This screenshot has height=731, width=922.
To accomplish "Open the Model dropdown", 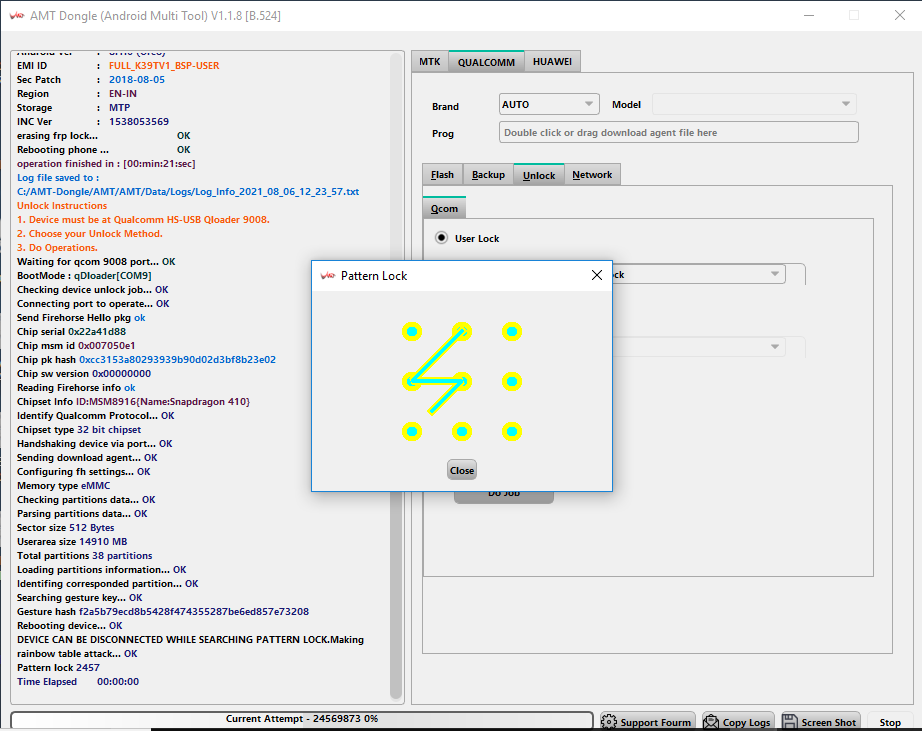I will pyautogui.click(x=754, y=104).
